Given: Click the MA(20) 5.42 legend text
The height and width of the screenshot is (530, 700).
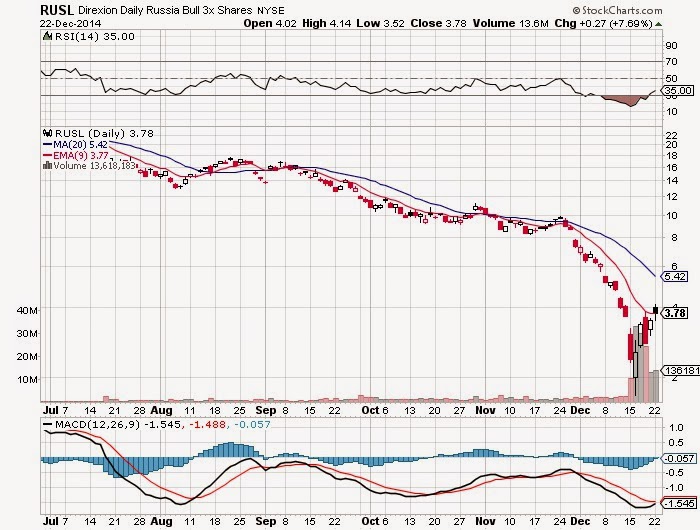Looking at the screenshot, I should click(80, 145).
